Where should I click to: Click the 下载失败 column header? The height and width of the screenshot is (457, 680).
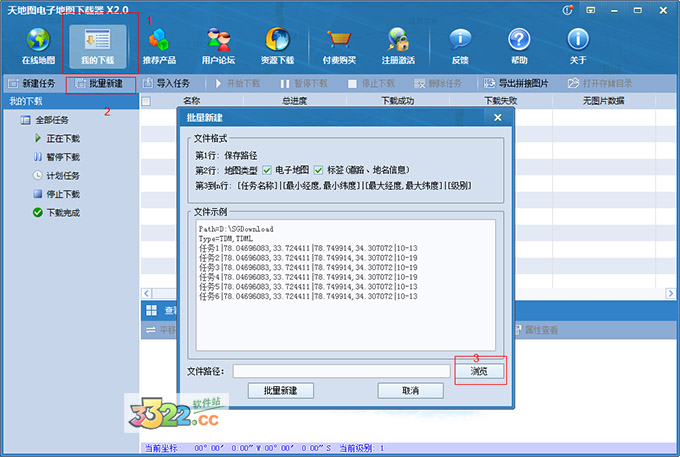500,101
